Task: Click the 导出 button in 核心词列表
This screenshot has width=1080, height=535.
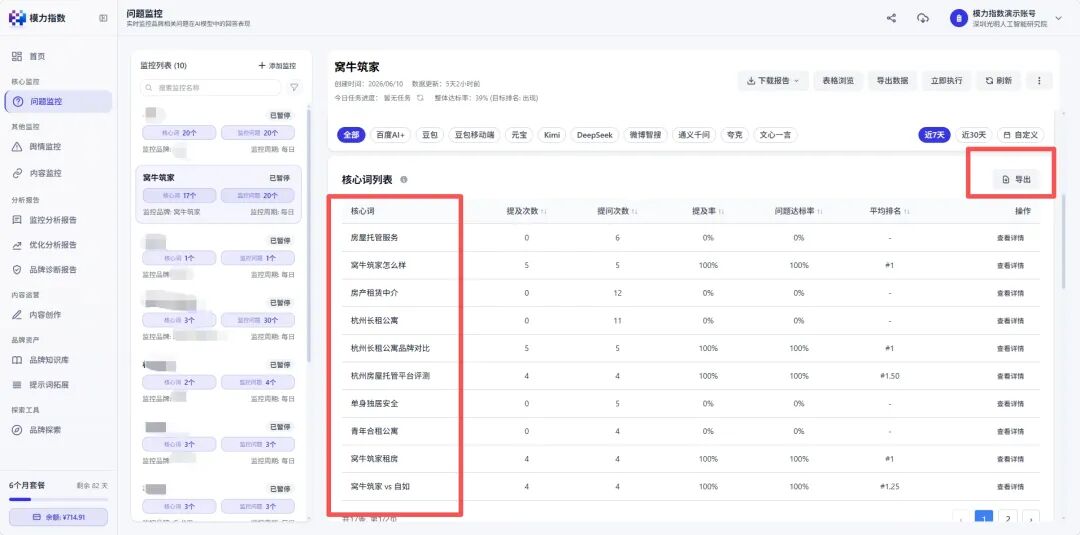Action: [x=1017, y=180]
